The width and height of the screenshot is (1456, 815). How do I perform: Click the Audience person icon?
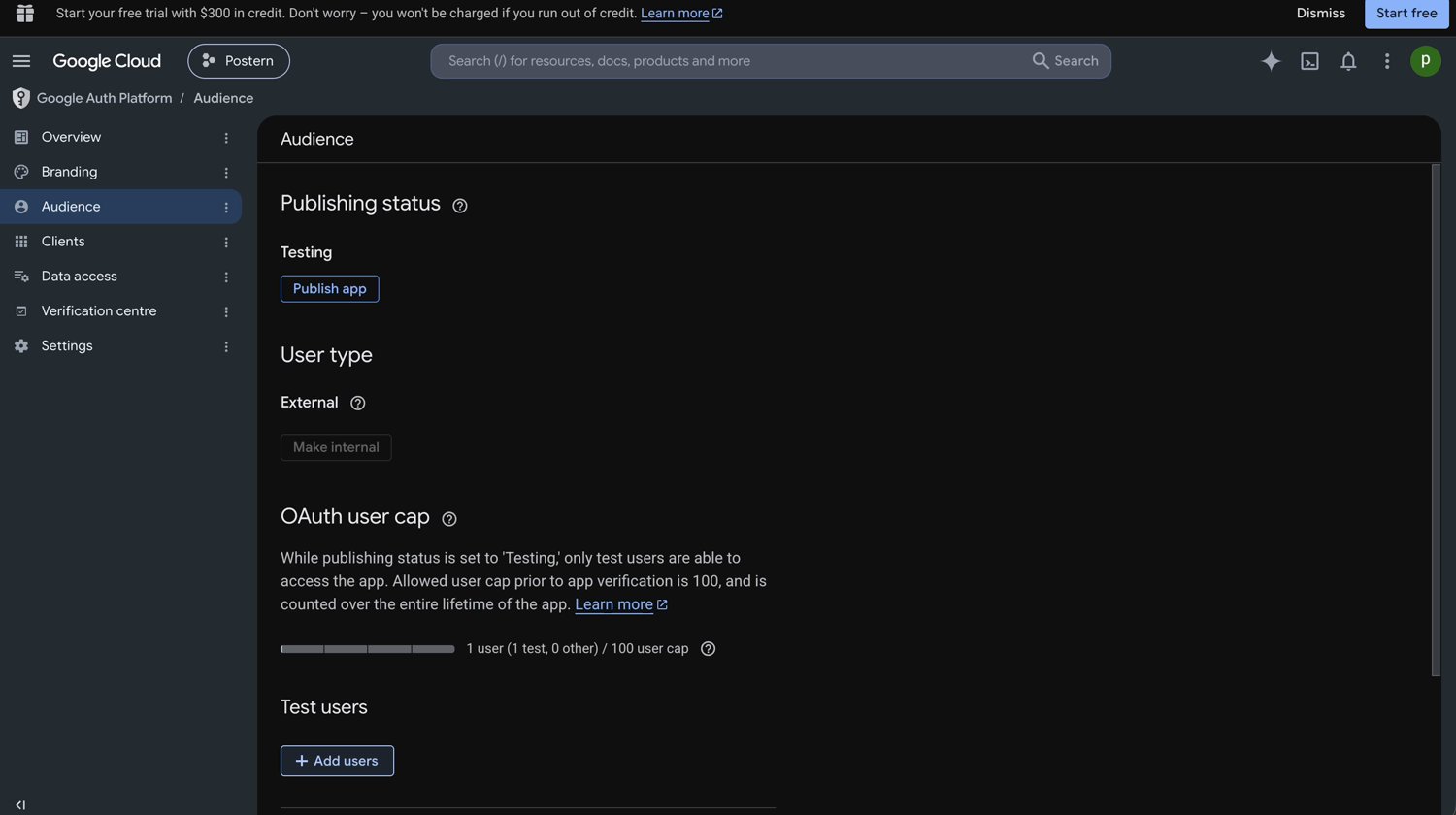click(x=21, y=207)
